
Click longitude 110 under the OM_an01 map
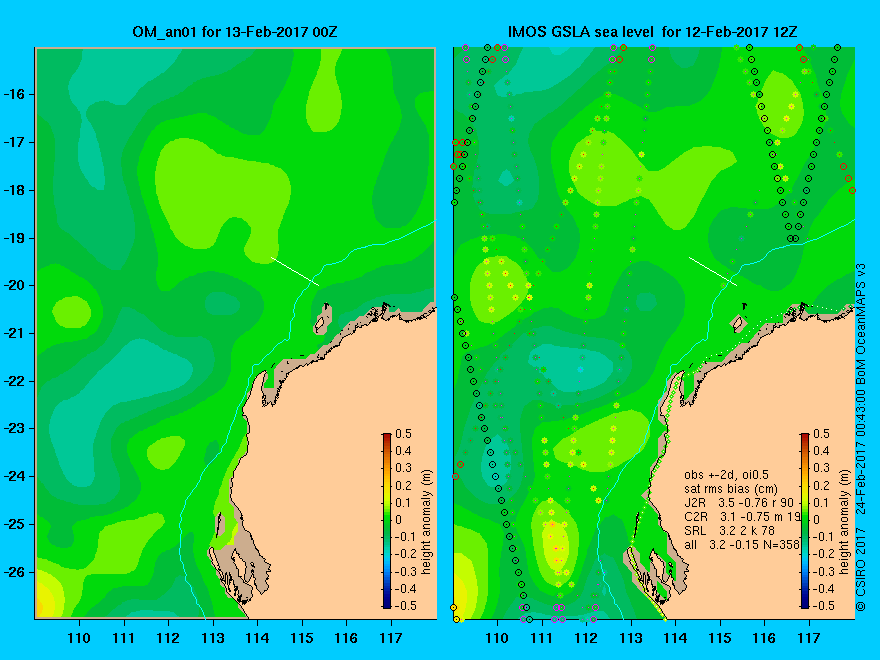pyautogui.click(x=79, y=638)
